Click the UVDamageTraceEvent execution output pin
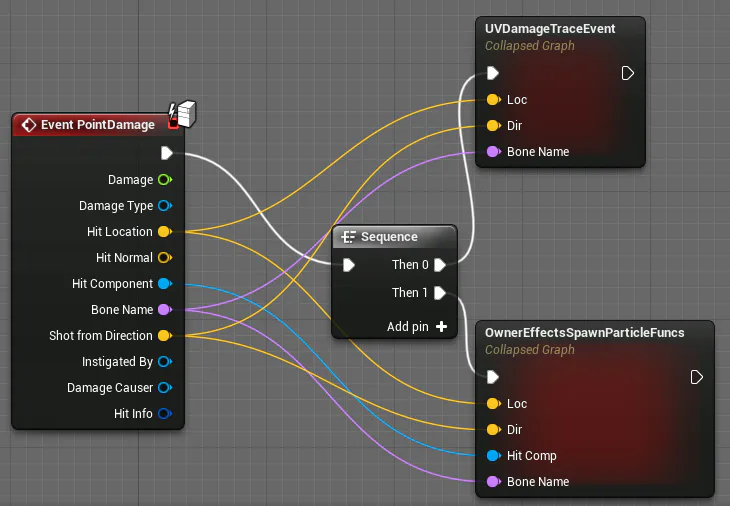The image size is (730, 506). 628,73
